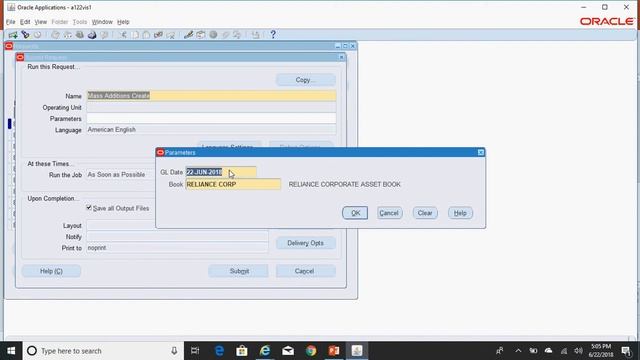Open PowerPoint from the taskbar
The image size is (640, 360).
click(334, 351)
